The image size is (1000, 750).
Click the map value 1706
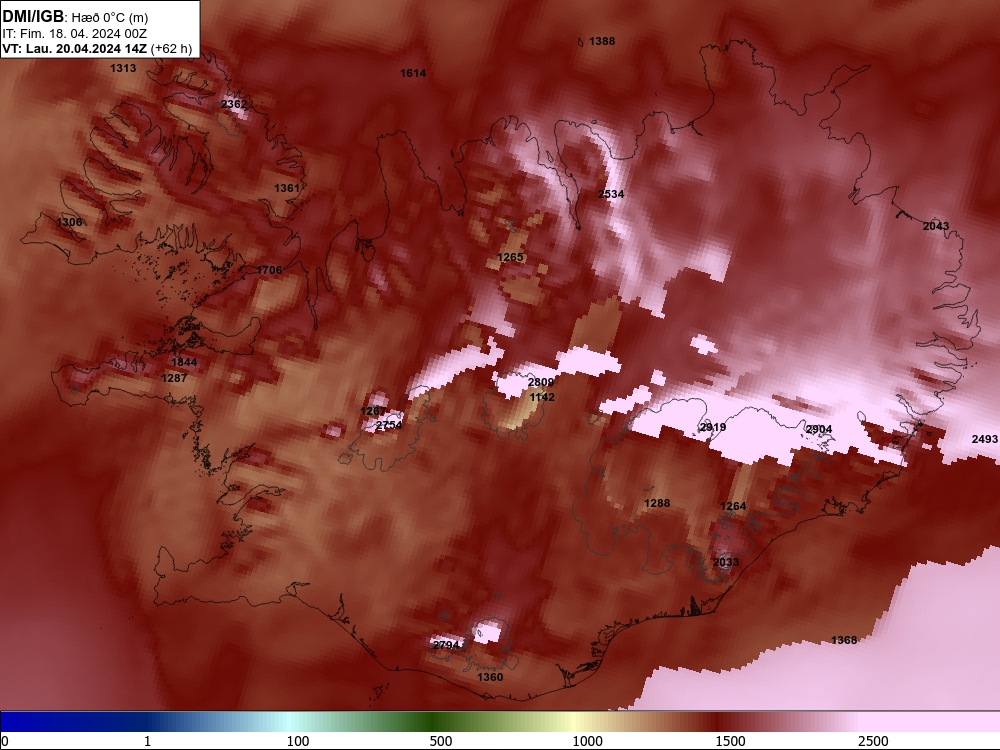pos(269,270)
